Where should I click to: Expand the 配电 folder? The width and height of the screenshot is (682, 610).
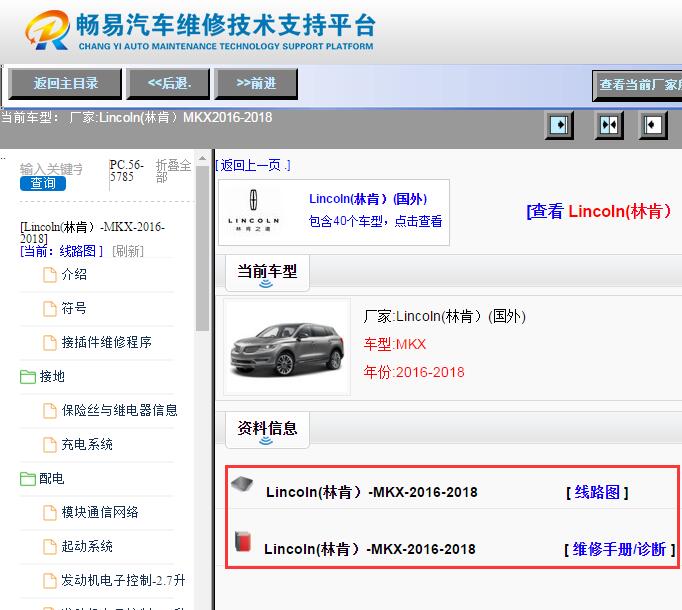point(42,479)
